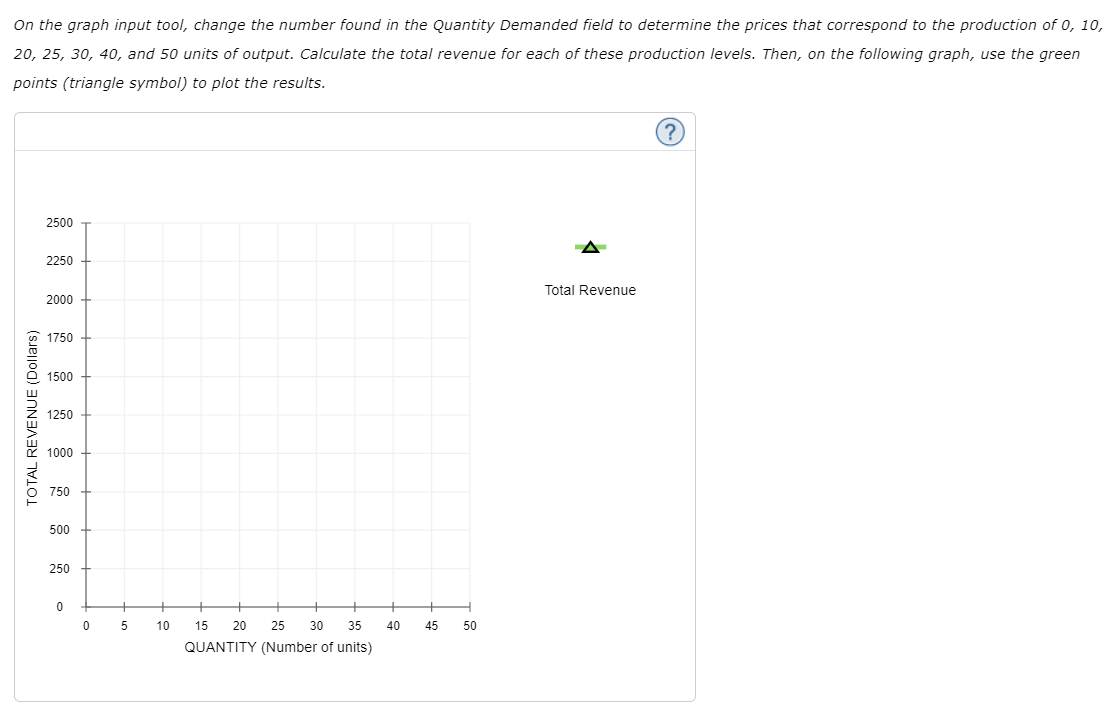The height and width of the screenshot is (712, 1108).
Task: Select the green Total Revenue triangle symbol
Action: pyautogui.click(x=590, y=245)
